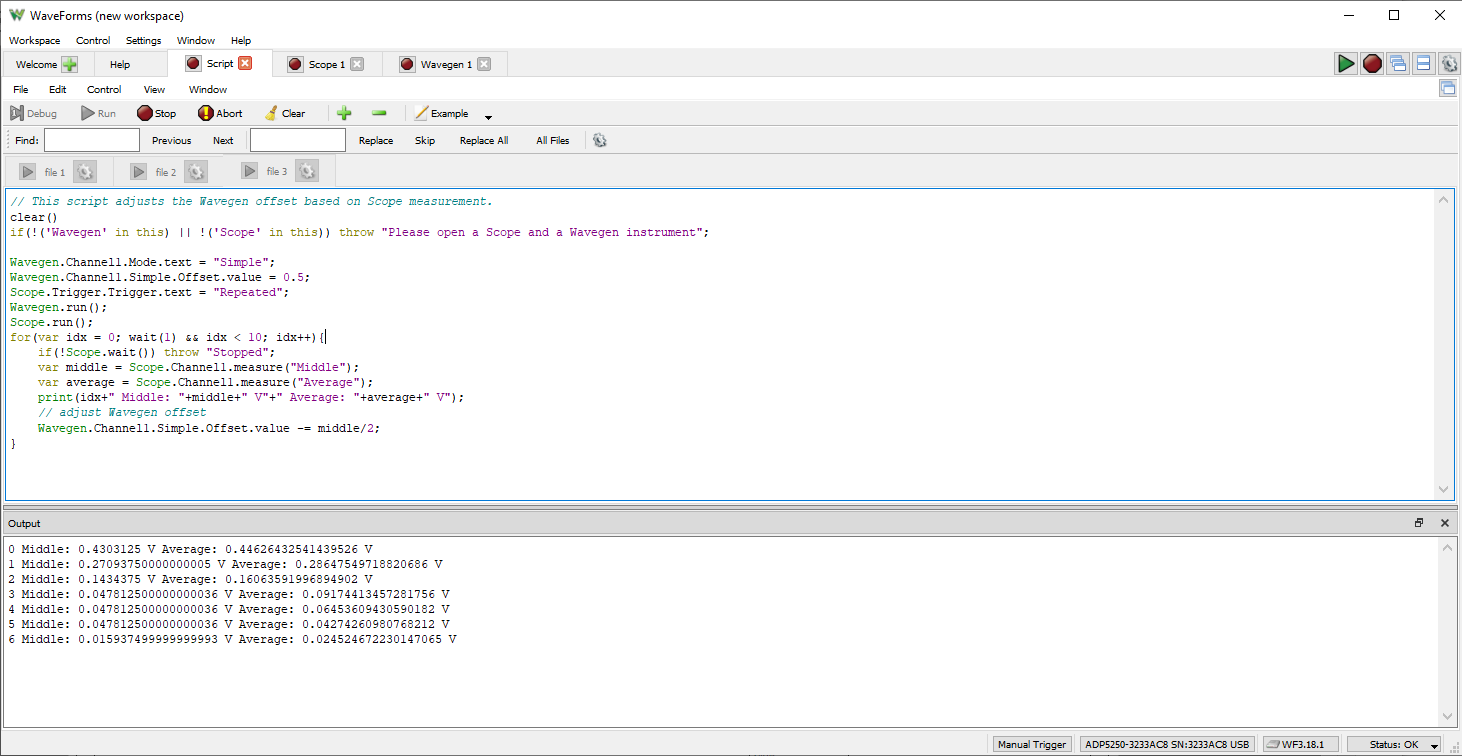The width and height of the screenshot is (1462, 756).
Task: Click the WF3.18.1 version button
Action: [x=1300, y=744]
